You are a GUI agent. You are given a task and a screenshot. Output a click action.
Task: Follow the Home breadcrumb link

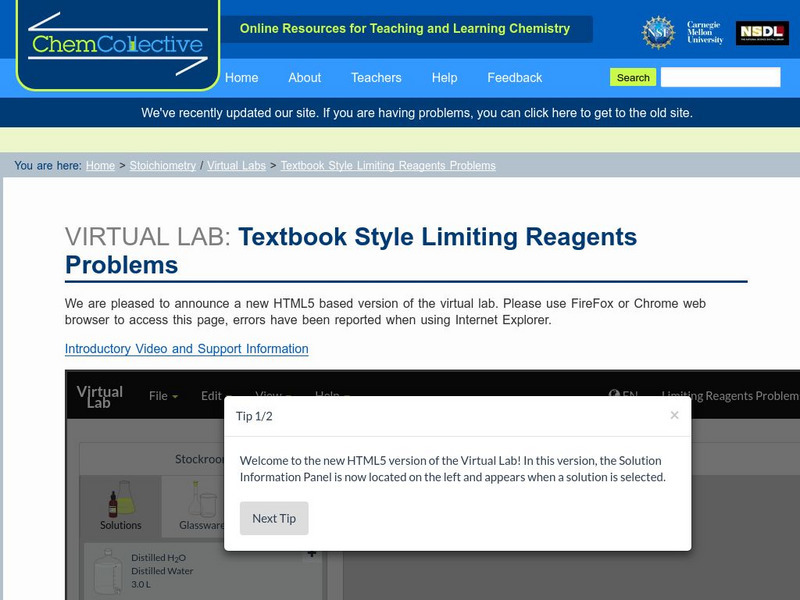tap(100, 166)
